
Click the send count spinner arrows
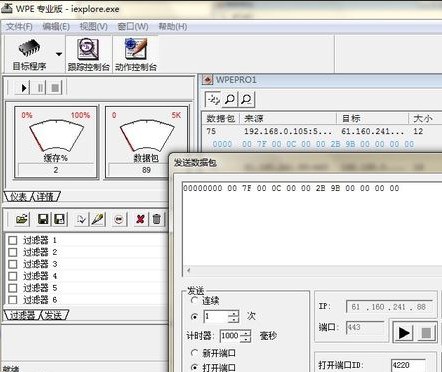pyautogui.click(x=234, y=316)
